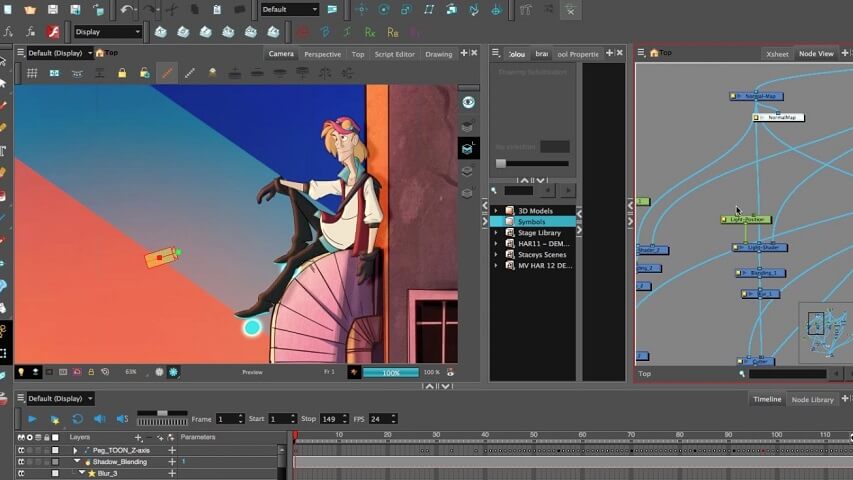Click the Cut scissors icon

click(x=172, y=9)
